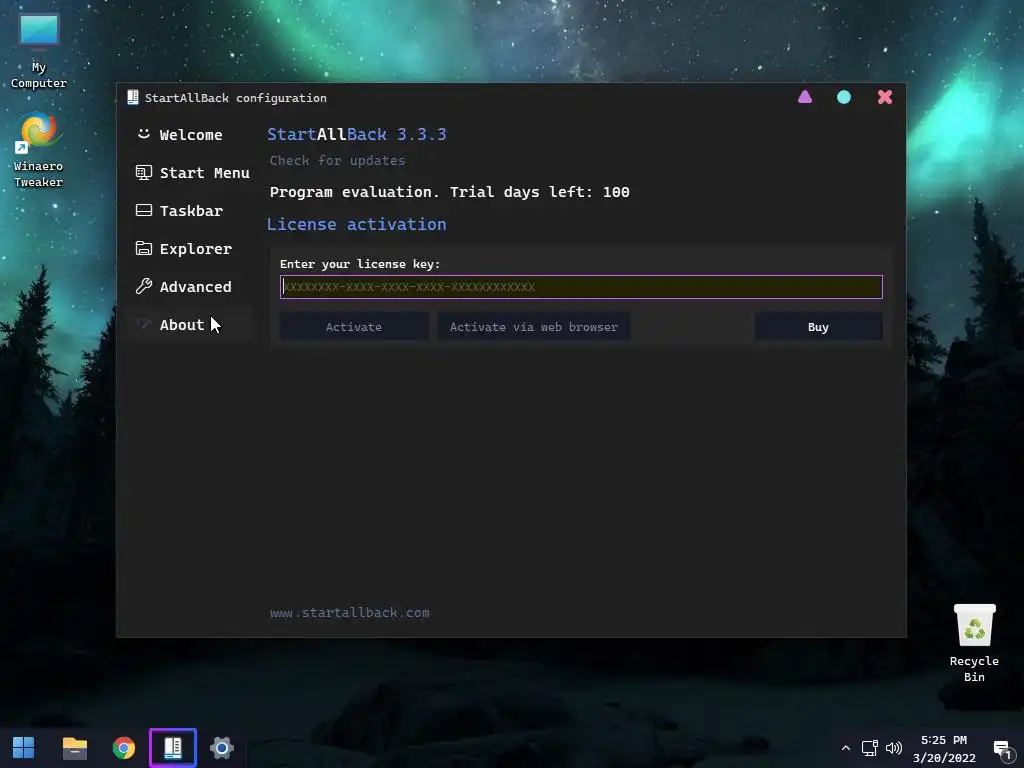Focus the license key input field

point(581,287)
